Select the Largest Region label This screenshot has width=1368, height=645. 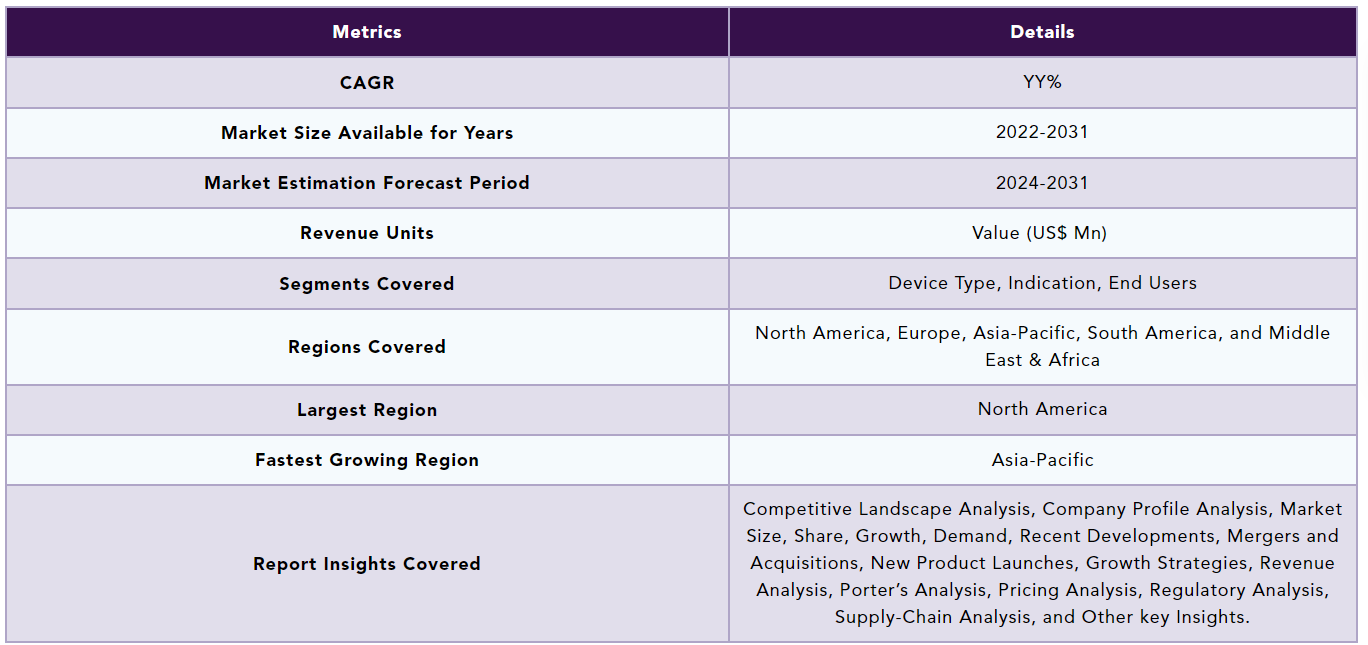pos(367,410)
